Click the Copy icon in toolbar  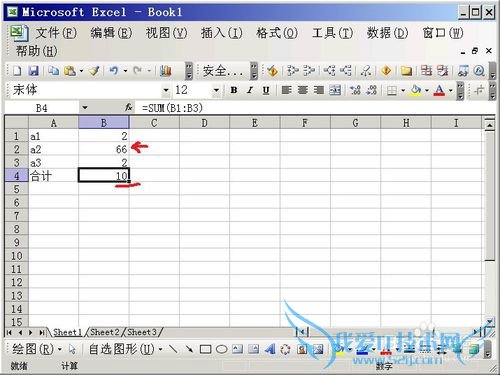tap(53, 71)
